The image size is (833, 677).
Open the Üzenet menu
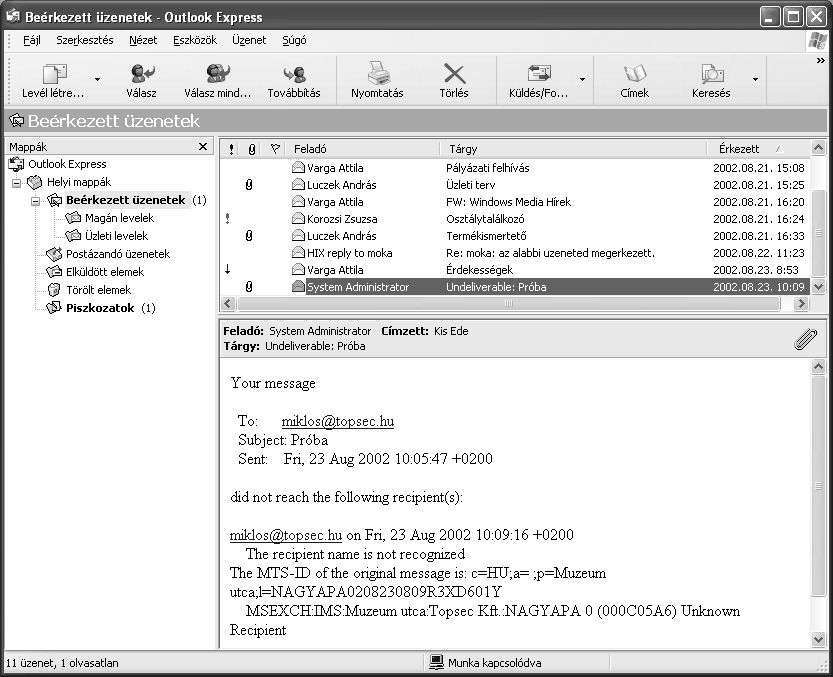pos(249,40)
